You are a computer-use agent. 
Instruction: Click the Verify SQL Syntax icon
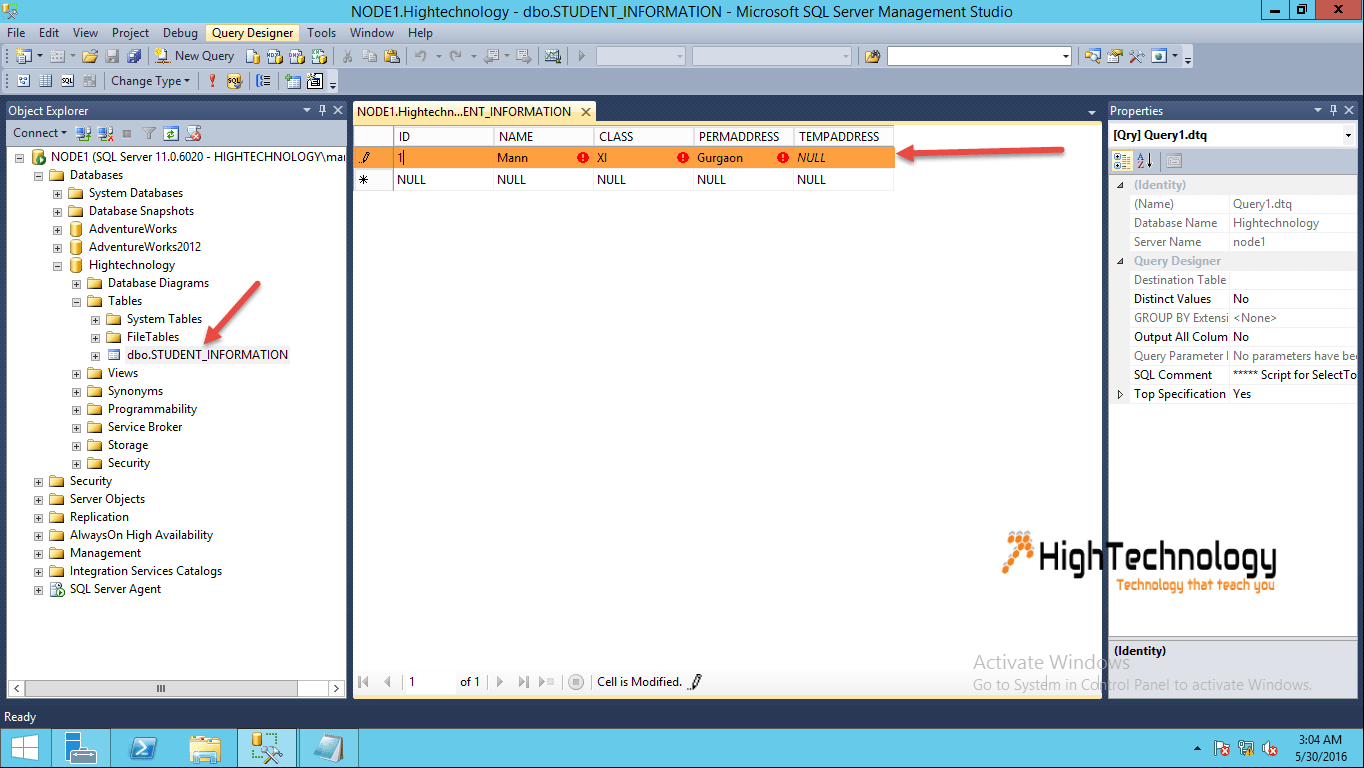(x=233, y=81)
